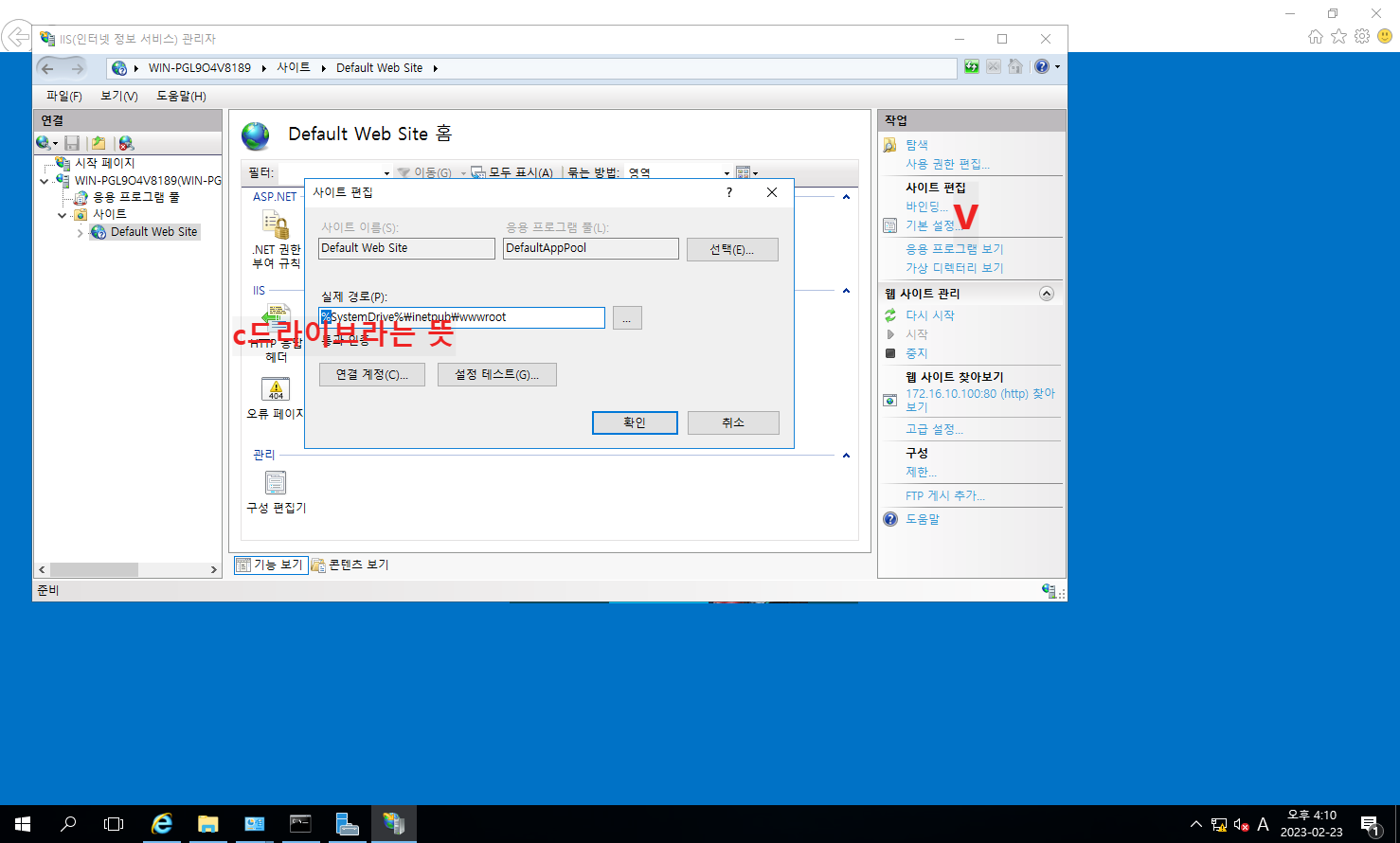Expand the Default Web Site tree node
Screen dimensions: 1400x843
(80, 232)
